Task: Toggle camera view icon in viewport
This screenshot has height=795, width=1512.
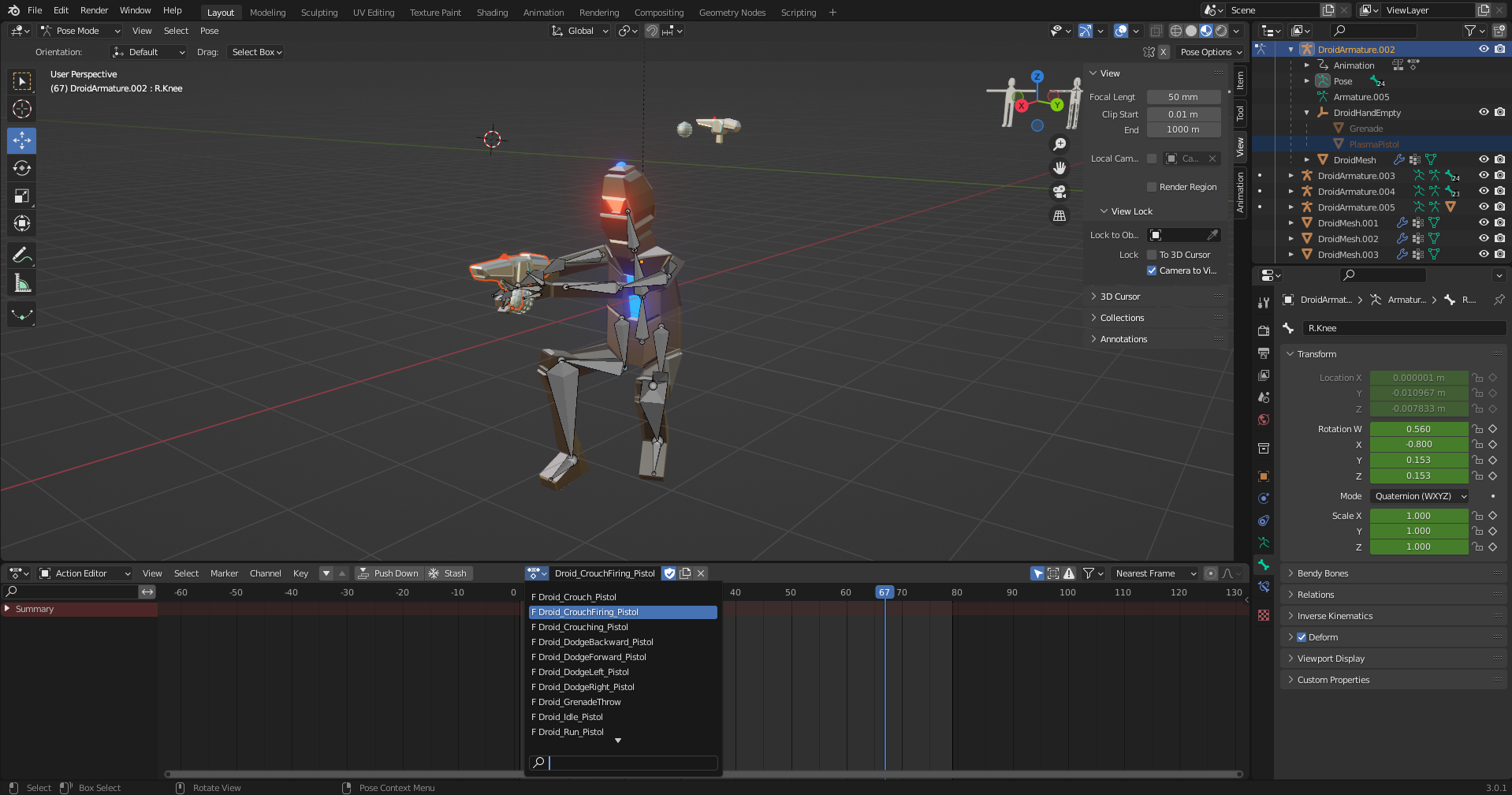Action: 1060,192
